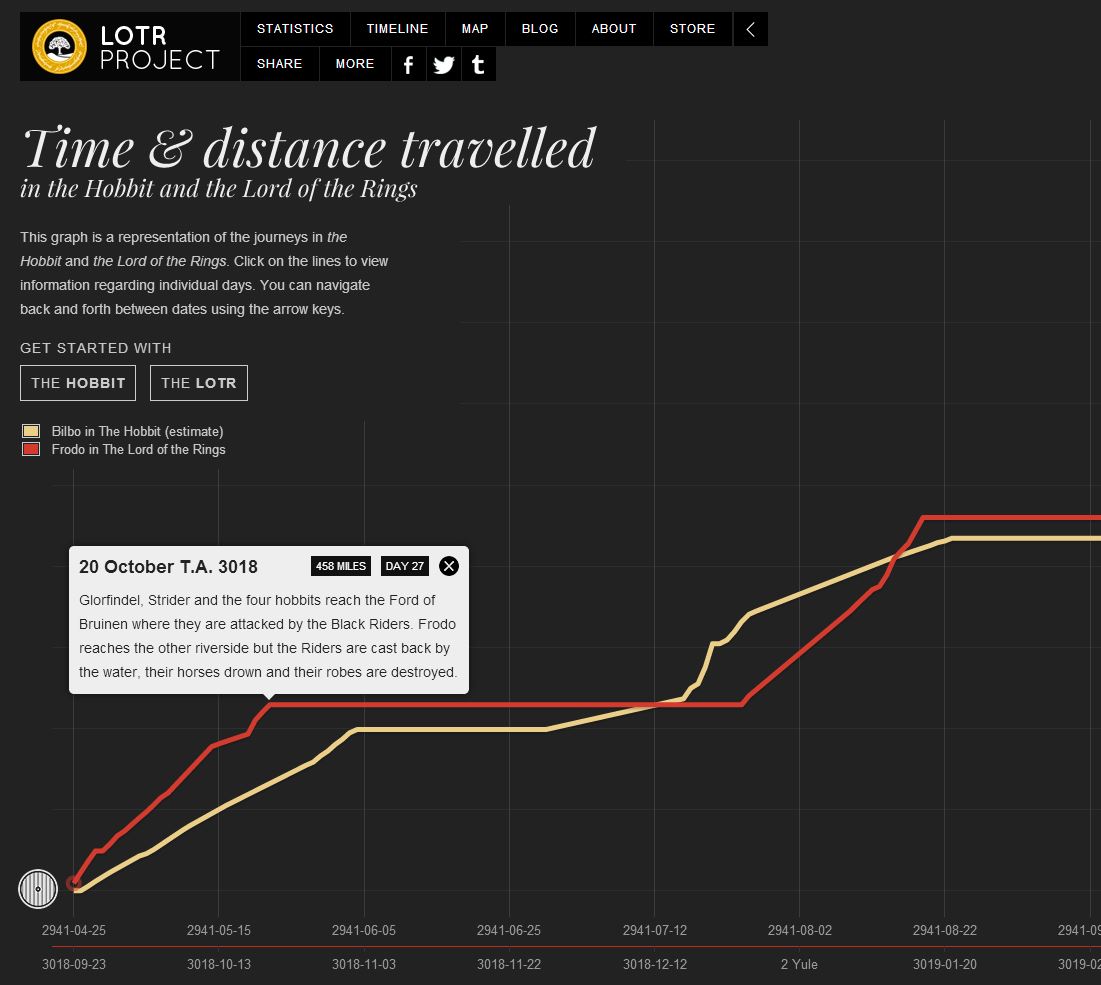
Task: Click axis date 3018-12-12
Action: coord(654,965)
